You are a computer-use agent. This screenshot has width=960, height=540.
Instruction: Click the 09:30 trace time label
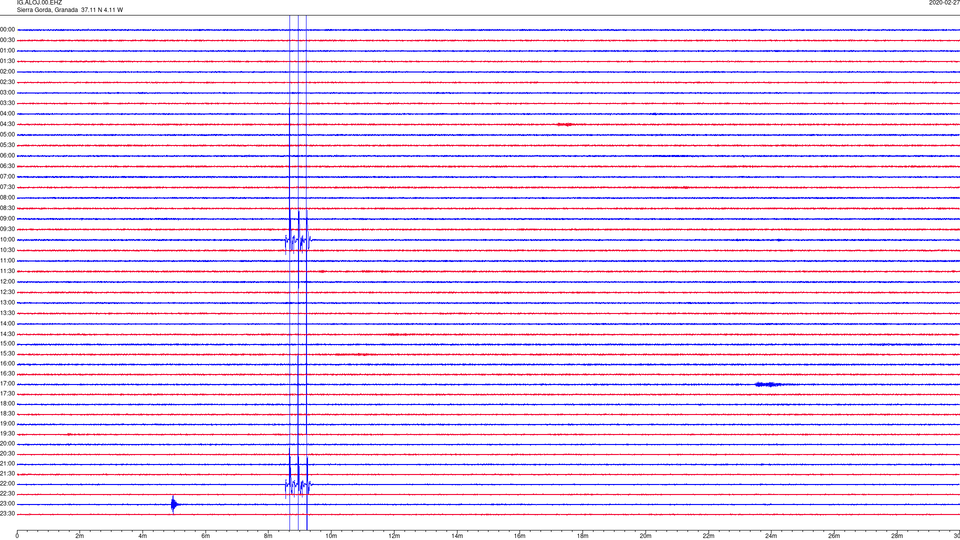pos(7,230)
